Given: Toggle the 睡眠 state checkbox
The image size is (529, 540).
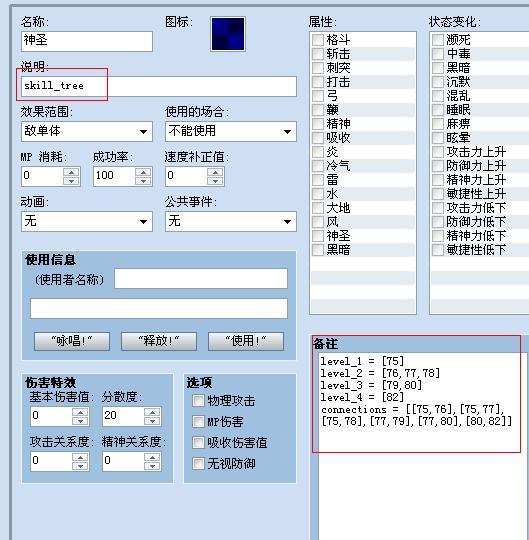Looking at the screenshot, I should [438, 110].
